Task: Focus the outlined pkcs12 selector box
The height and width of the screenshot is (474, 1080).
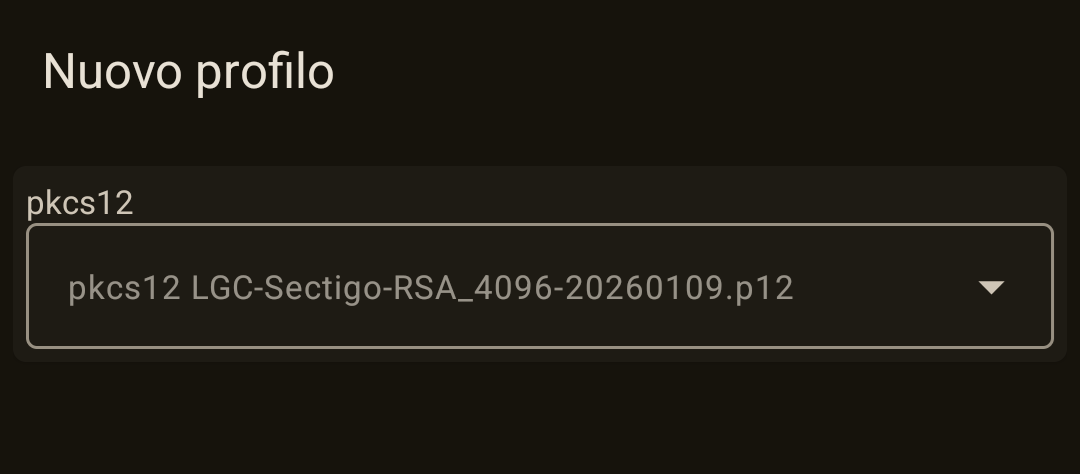Action: coord(540,286)
